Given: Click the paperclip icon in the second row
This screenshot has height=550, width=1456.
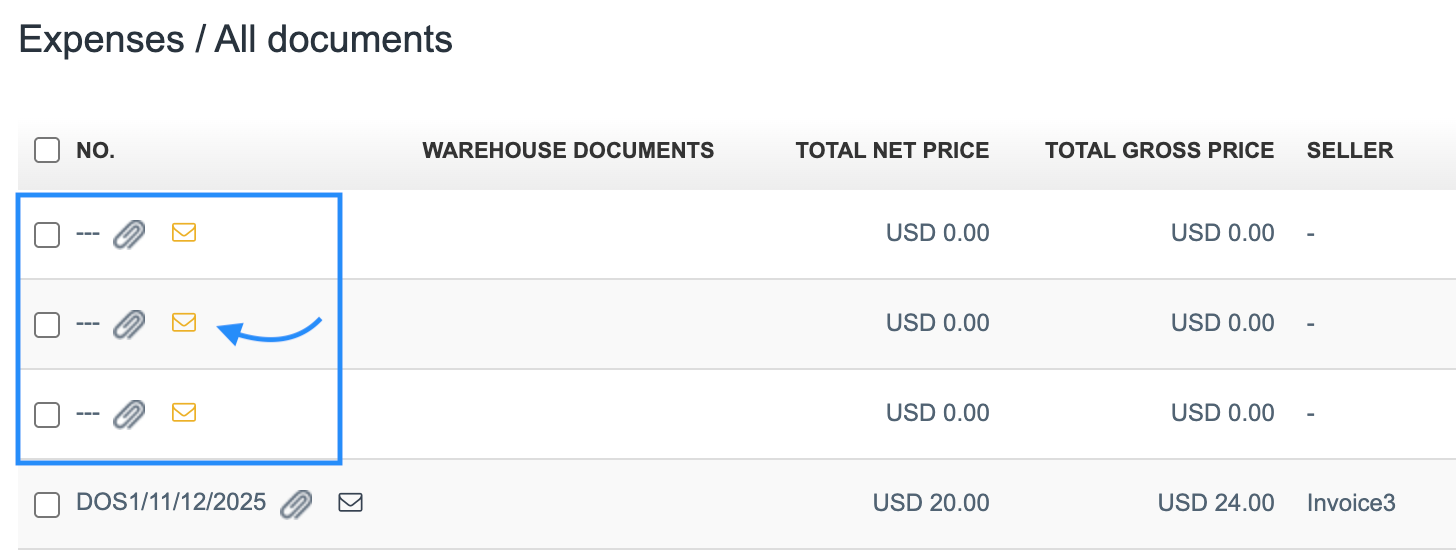Looking at the screenshot, I should coord(129,324).
